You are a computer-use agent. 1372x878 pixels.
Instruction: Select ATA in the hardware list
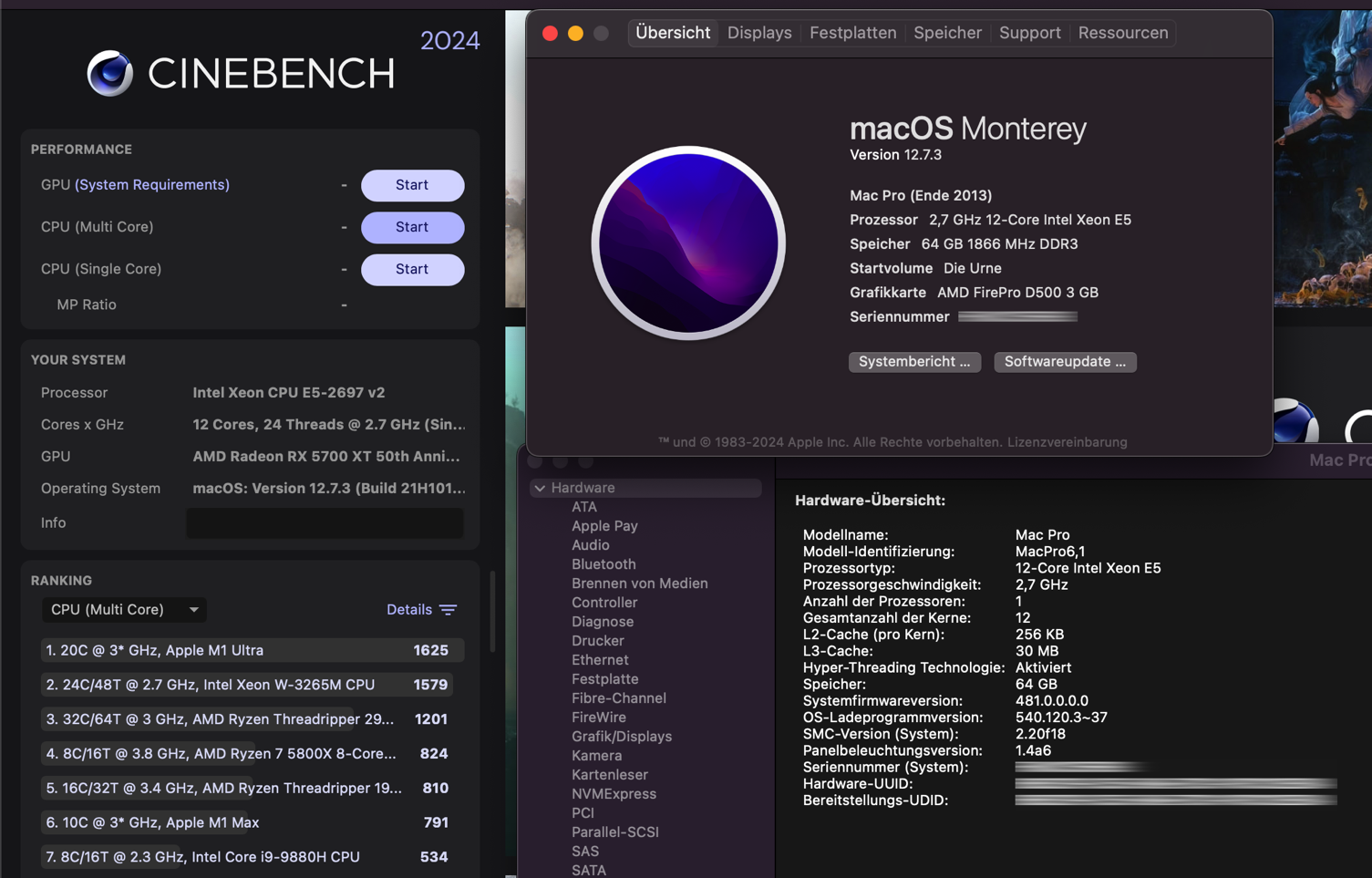tap(584, 507)
